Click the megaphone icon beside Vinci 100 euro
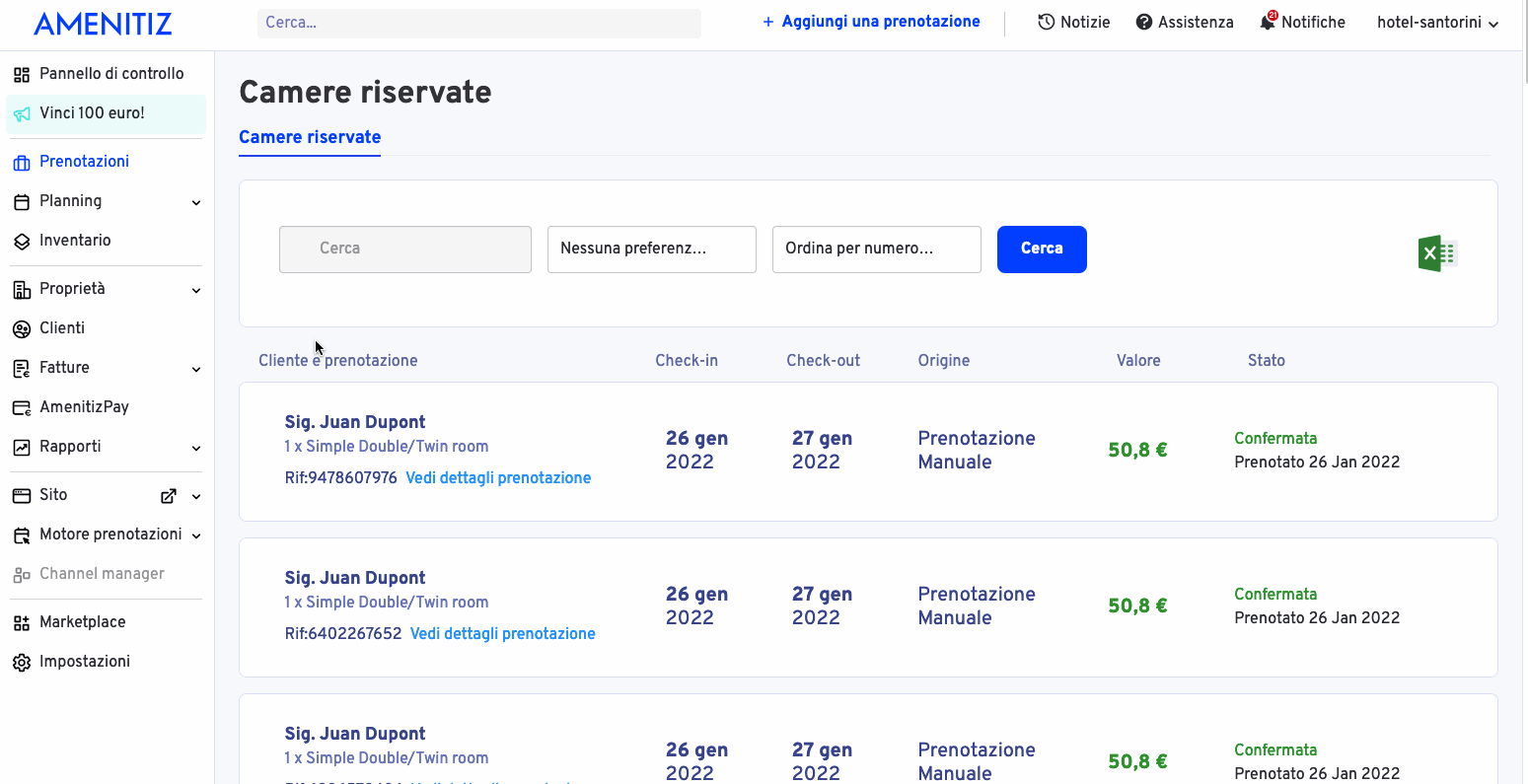The height and width of the screenshot is (784, 1528). click(22, 113)
